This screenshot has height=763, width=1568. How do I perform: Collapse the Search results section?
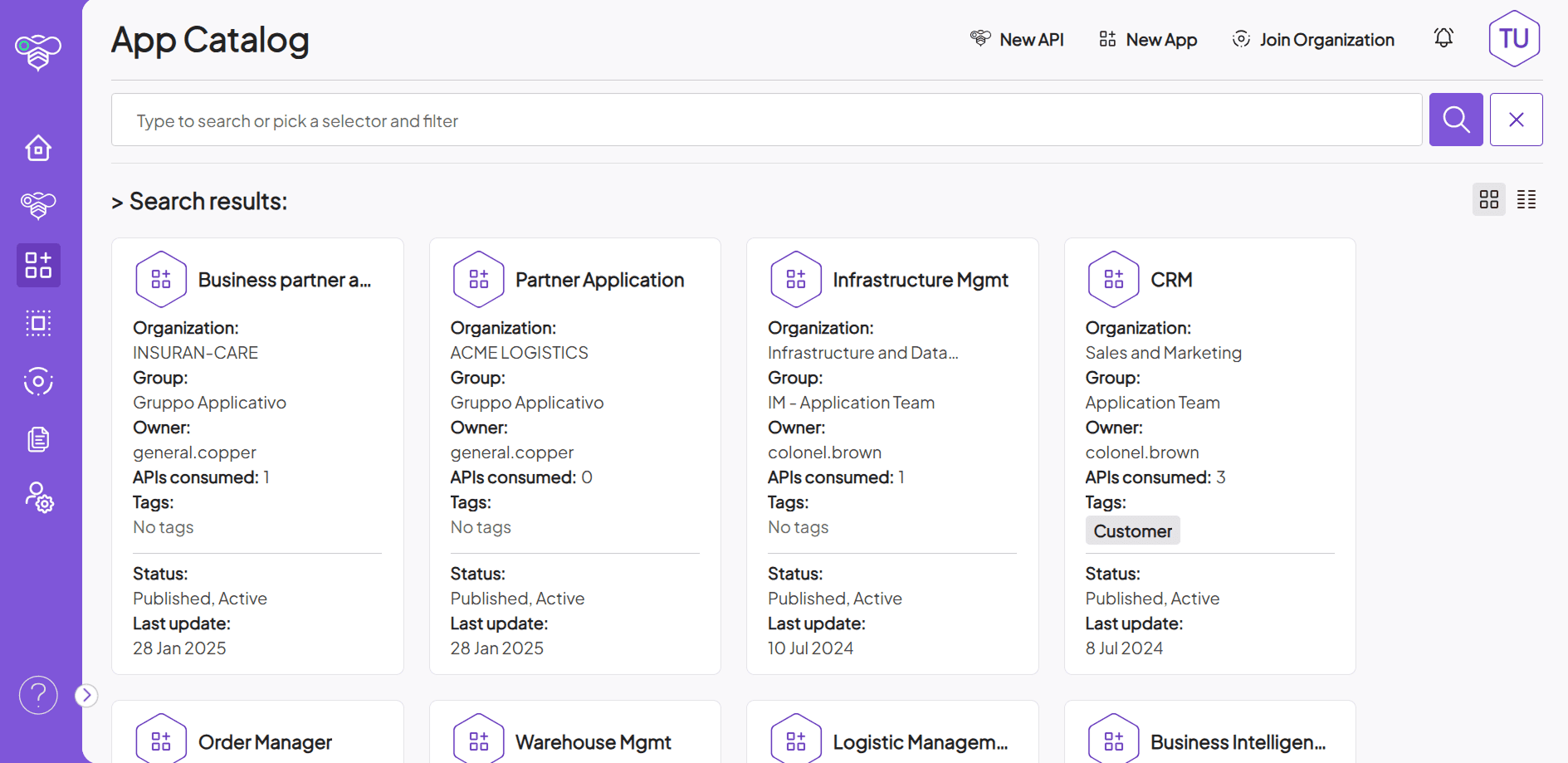(116, 200)
